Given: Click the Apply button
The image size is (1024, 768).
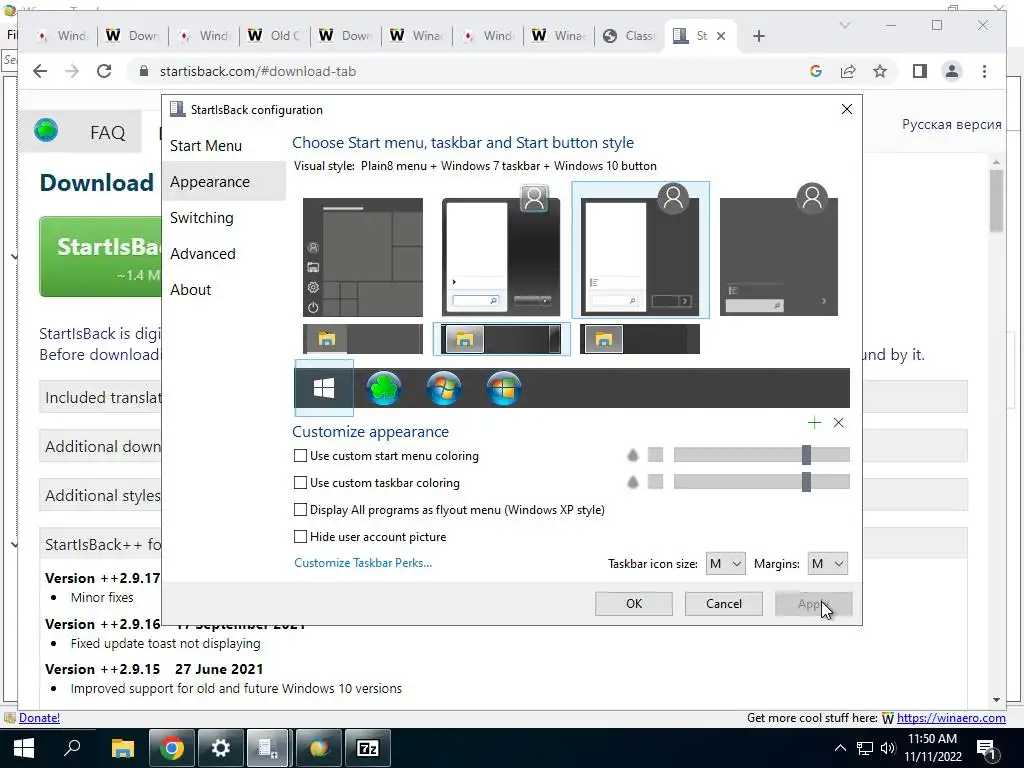Looking at the screenshot, I should [814, 603].
